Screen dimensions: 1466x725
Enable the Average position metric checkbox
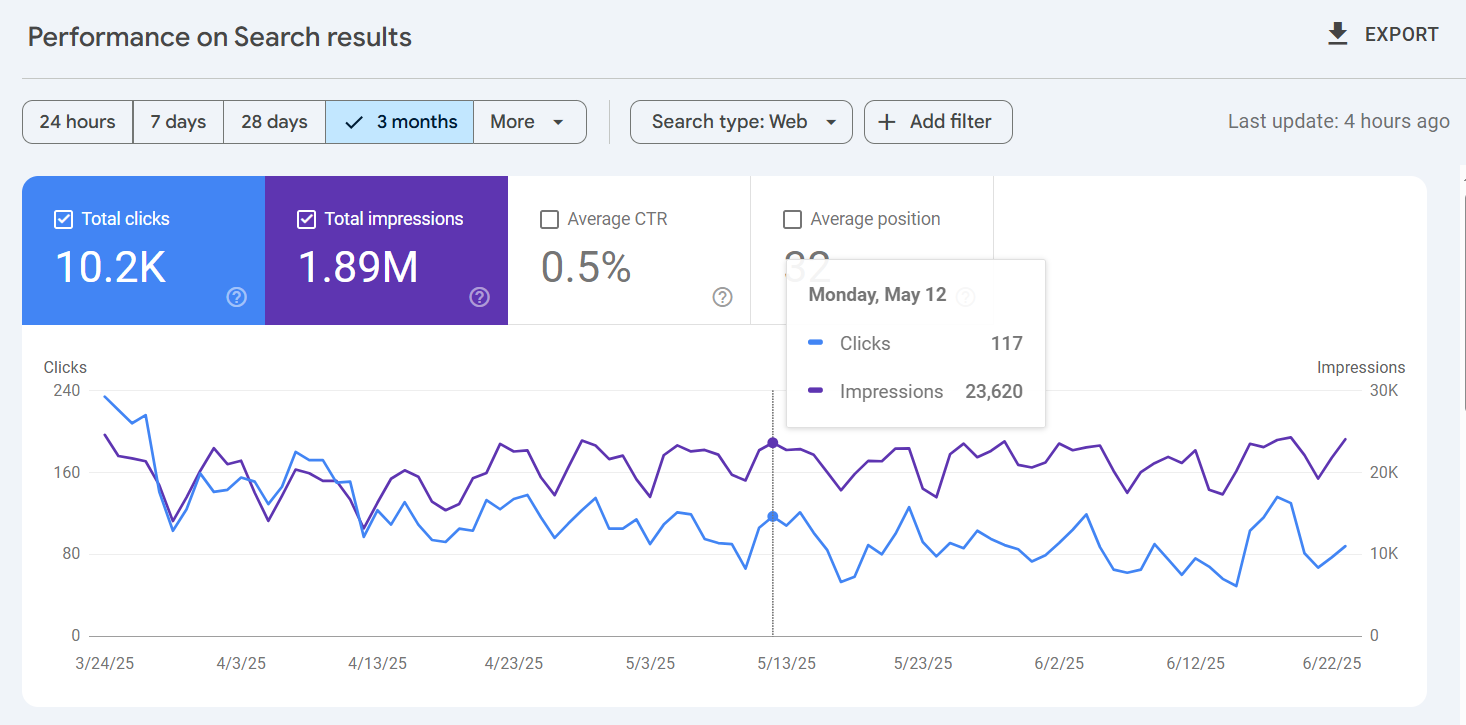793,218
